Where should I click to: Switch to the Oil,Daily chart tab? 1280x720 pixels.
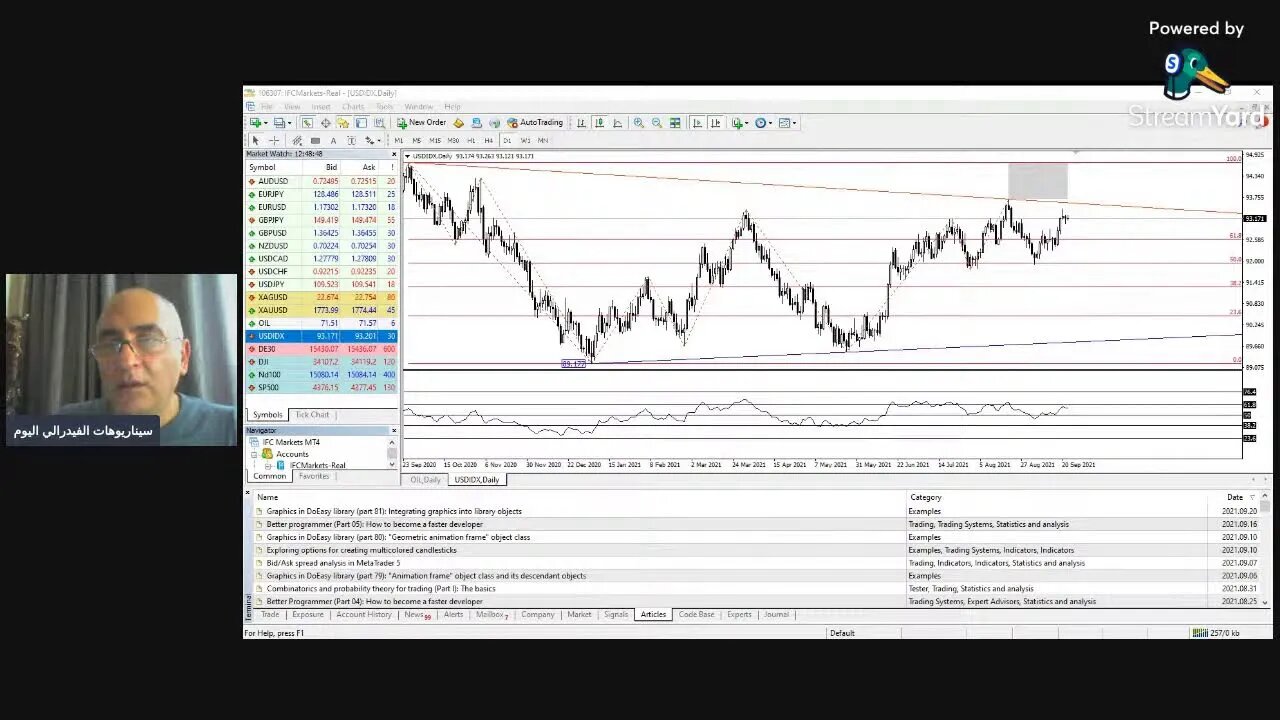click(x=425, y=480)
